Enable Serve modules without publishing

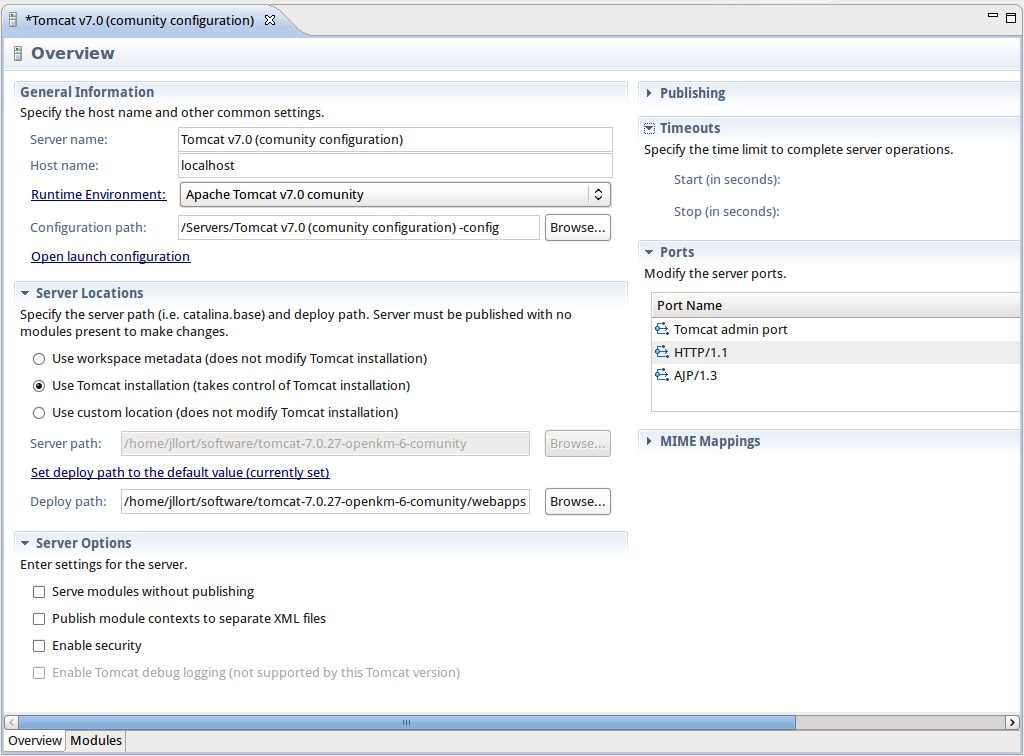39,592
